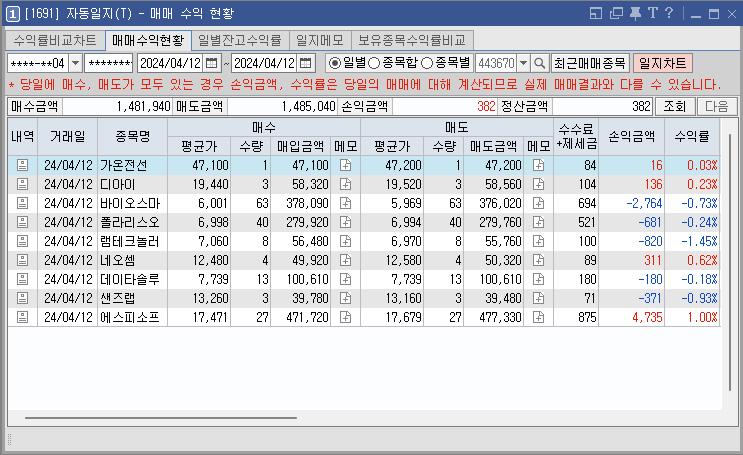Open 바이오스마 trade detail icon
The image size is (743, 455).
22,203
